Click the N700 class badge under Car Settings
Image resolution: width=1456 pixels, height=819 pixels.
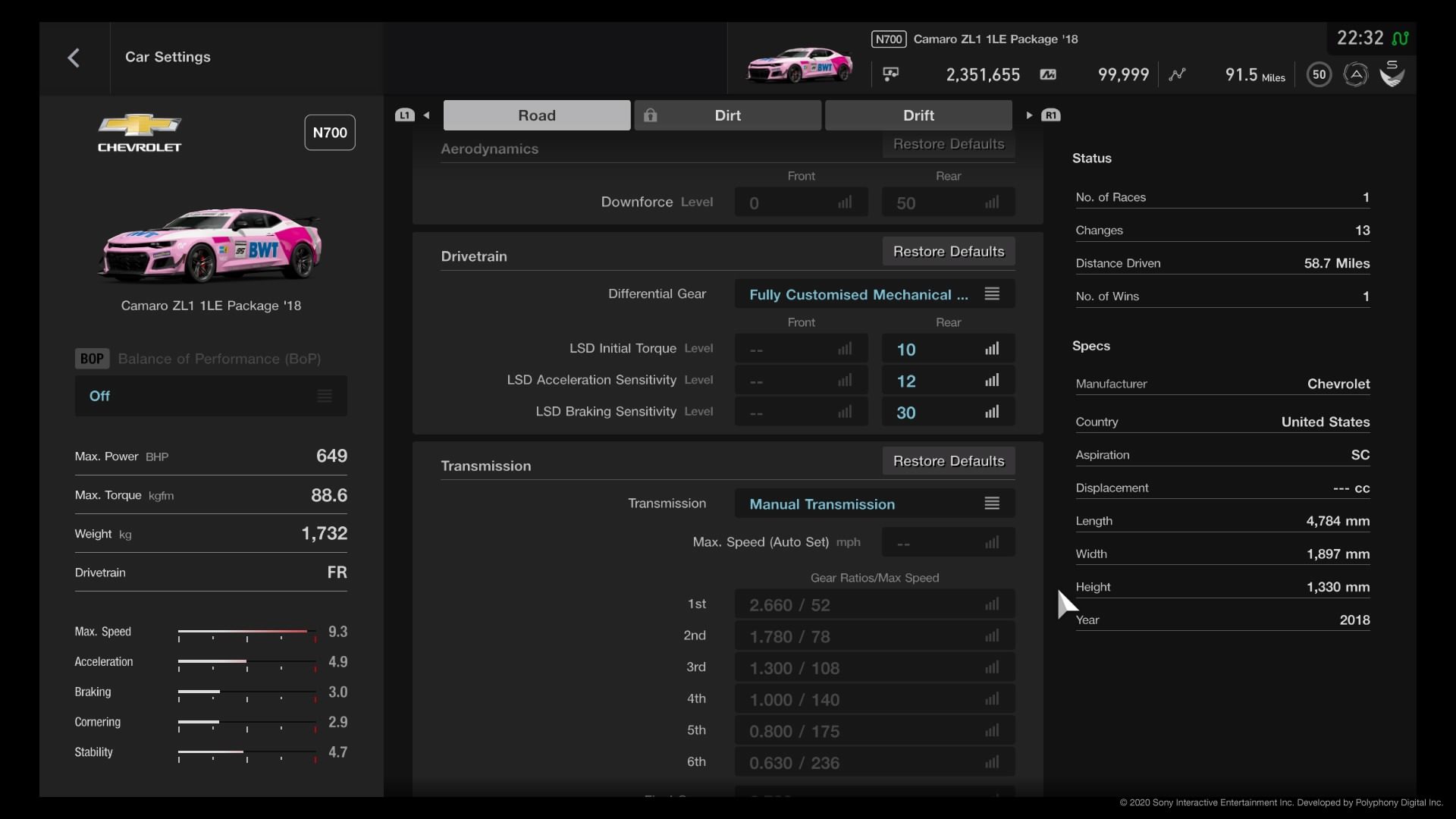[330, 133]
